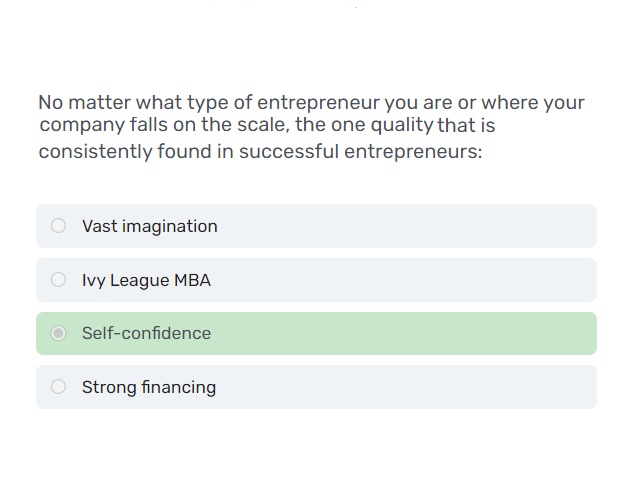Select the Ivy League MBA radio button
This screenshot has height=494, width=636.
pyautogui.click(x=58, y=280)
